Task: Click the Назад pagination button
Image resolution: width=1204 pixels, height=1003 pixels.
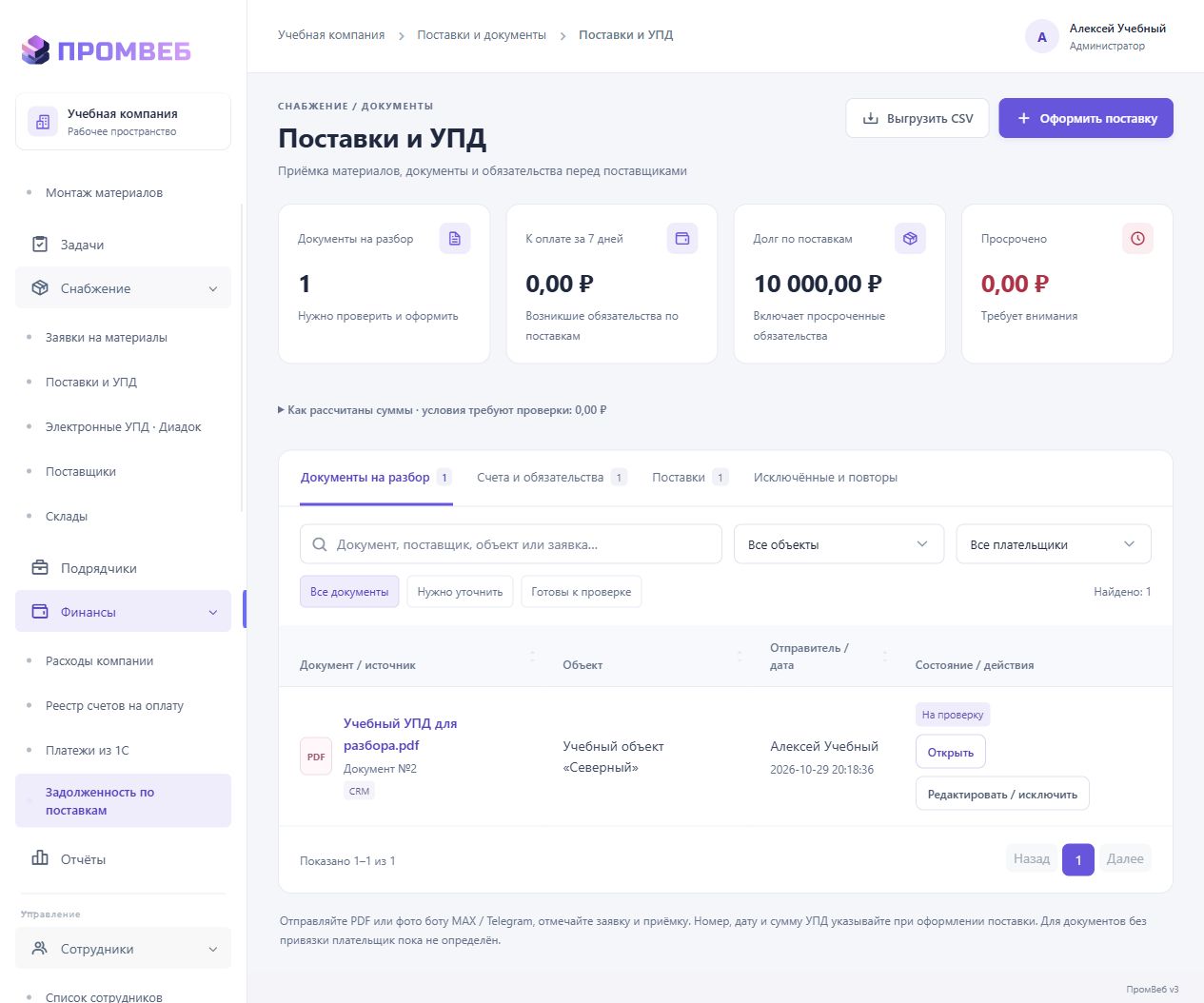Action: (x=1032, y=859)
